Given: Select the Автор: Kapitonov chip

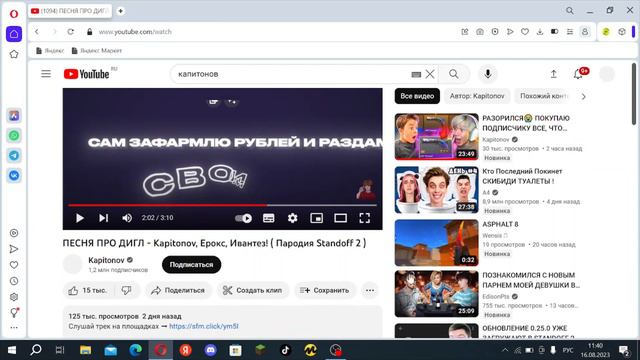Looking at the screenshot, I should [477, 96].
